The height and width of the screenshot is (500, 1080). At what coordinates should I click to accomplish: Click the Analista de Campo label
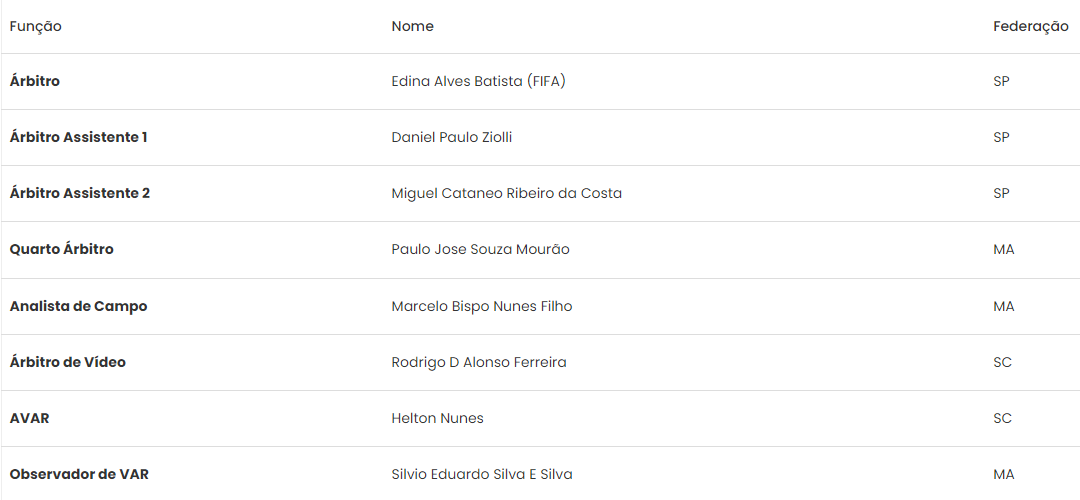click(x=78, y=306)
